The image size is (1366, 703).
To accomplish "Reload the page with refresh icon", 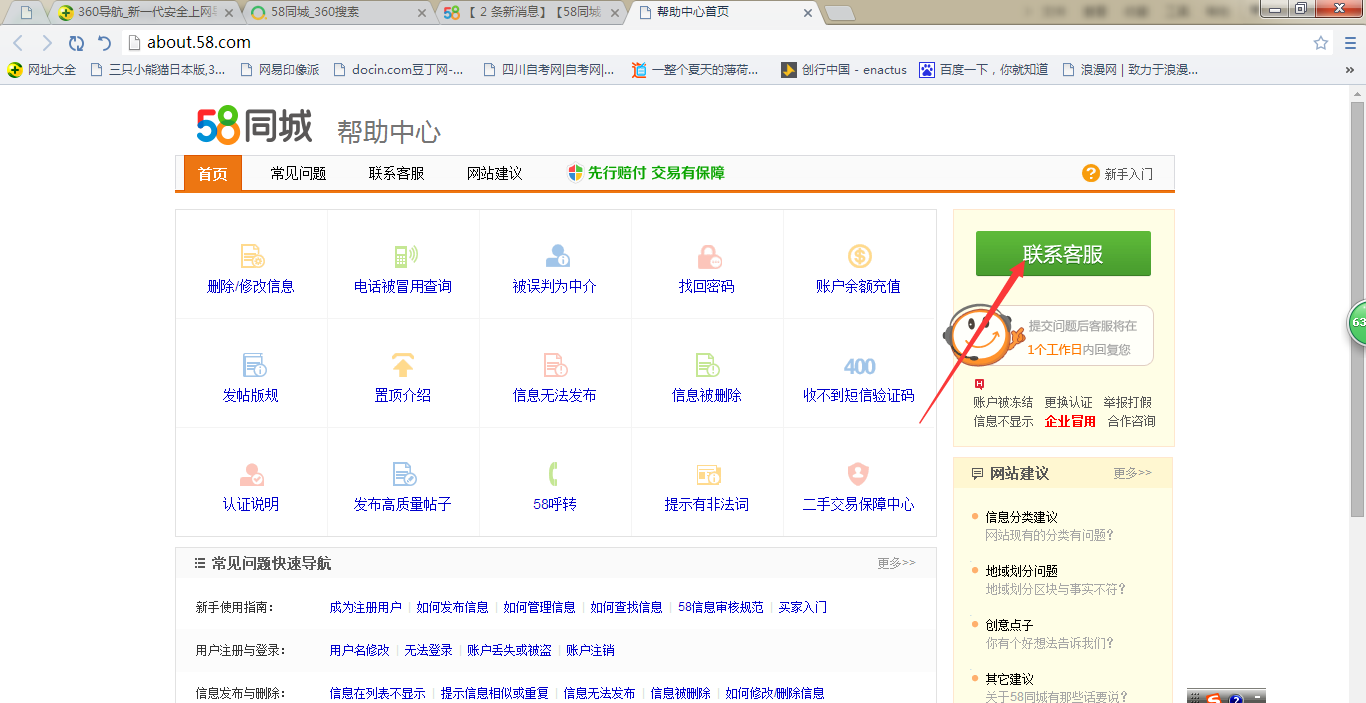I will 76,43.
